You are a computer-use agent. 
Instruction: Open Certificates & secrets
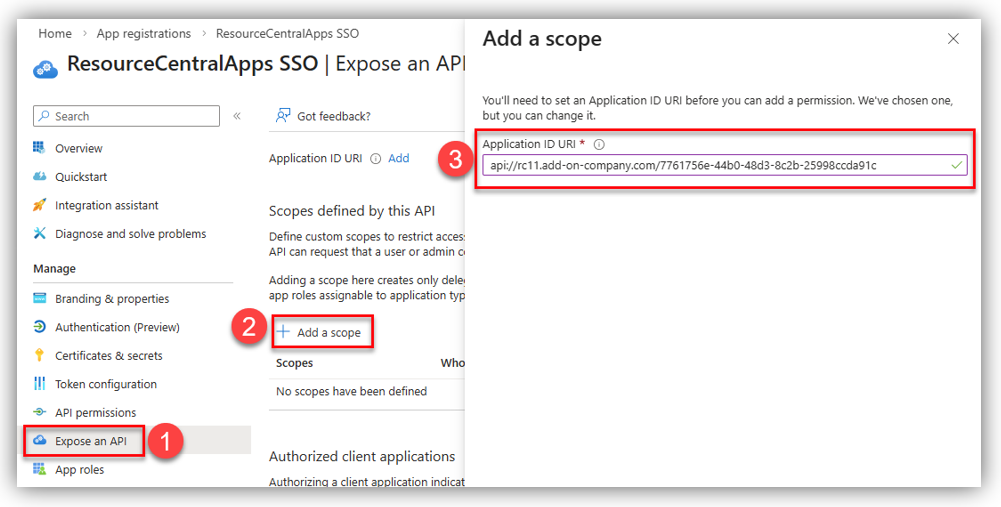coord(109,356)
